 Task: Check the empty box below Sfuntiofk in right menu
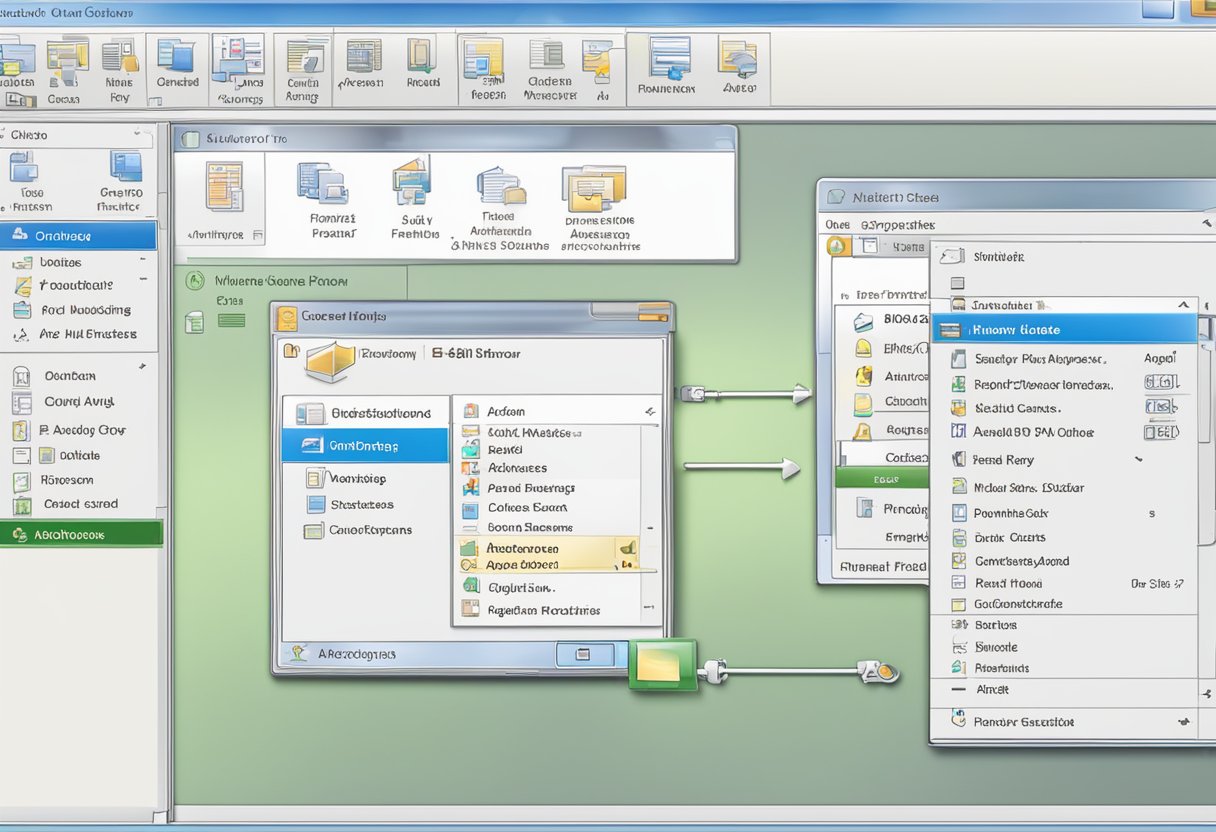pyautogui.click(x=957, y=283)
